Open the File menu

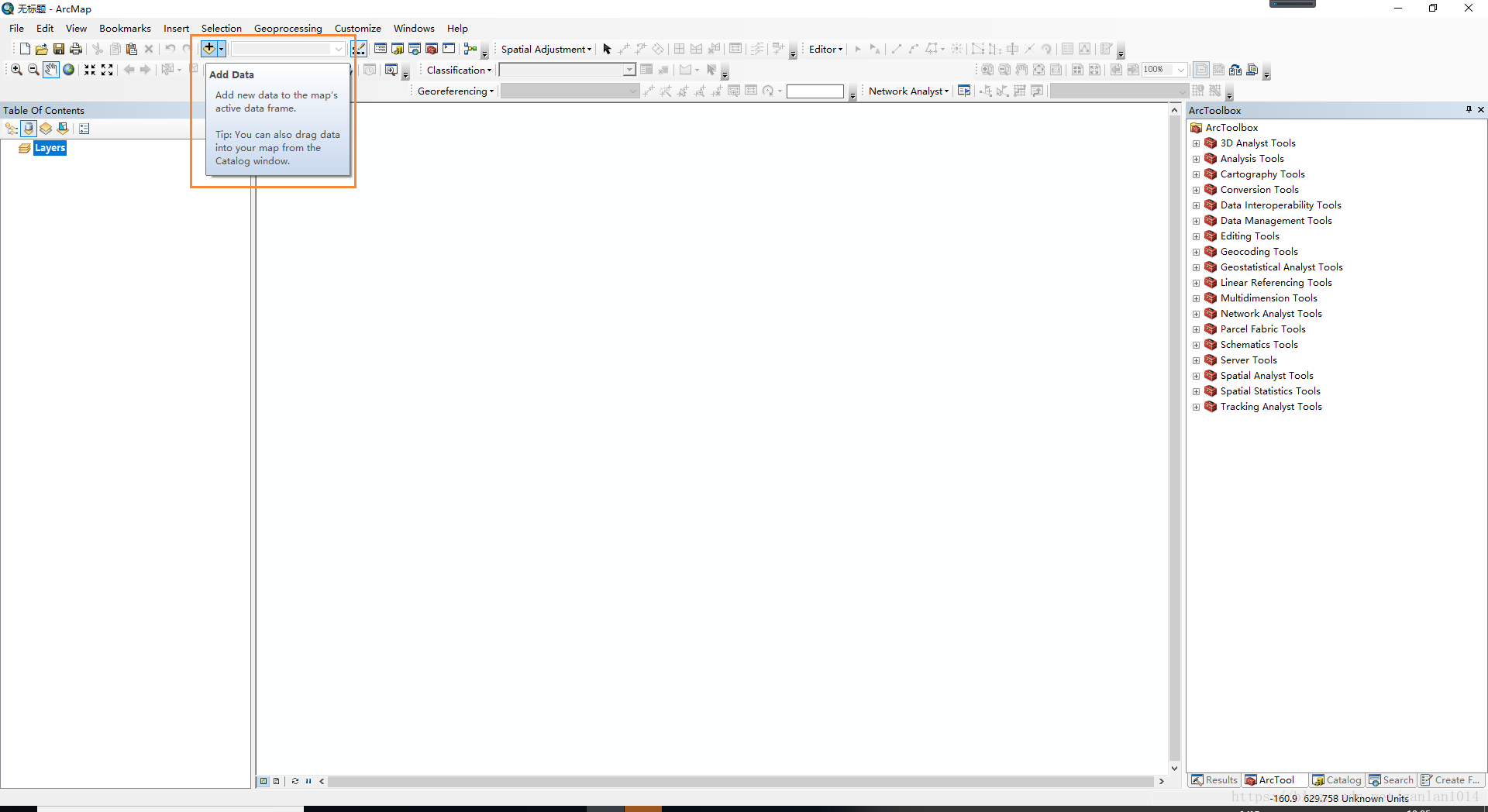pos(16,28)
